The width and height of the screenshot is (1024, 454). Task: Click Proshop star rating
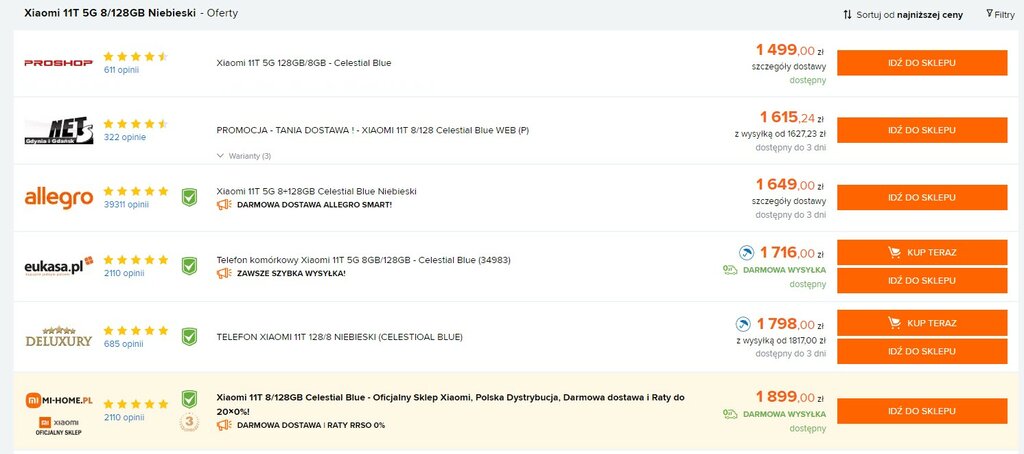point(136,57)
